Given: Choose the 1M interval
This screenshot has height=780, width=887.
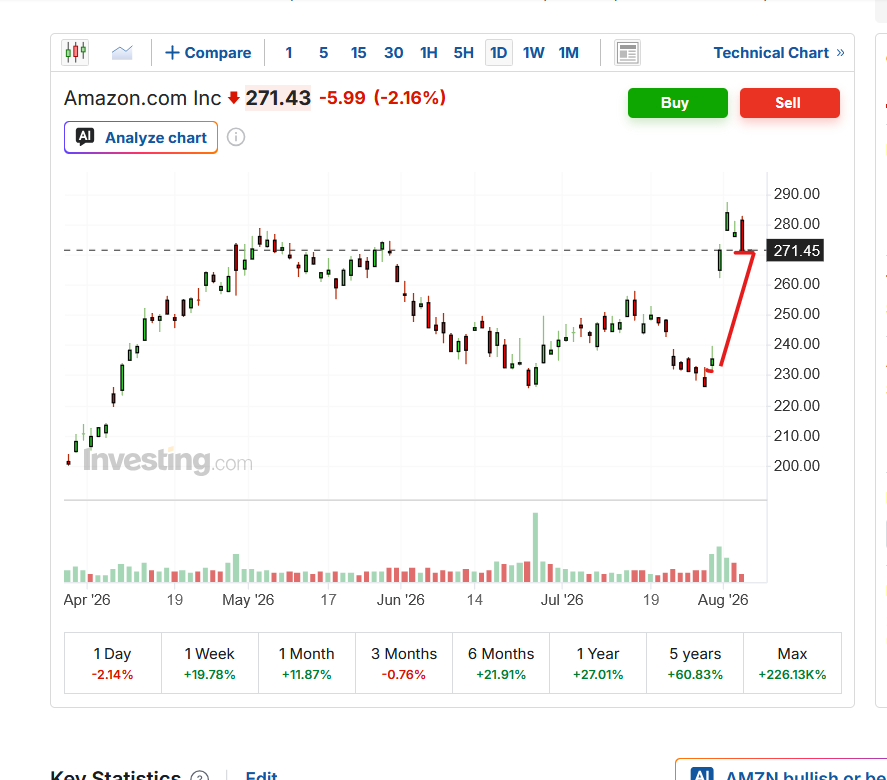Looking at the screenshot, I should click(x=569, y=53).
